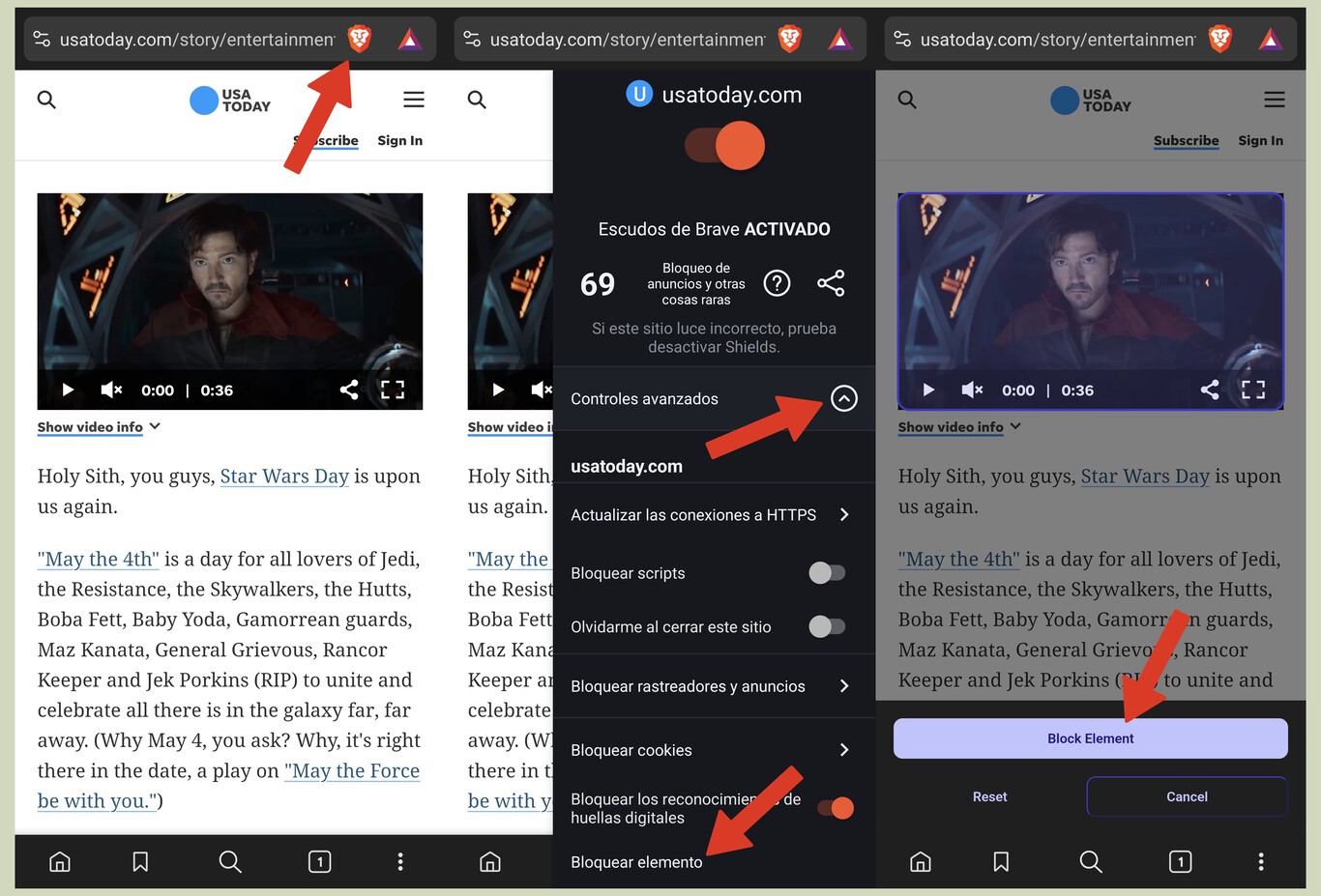Expand Show video info in right screen
This screenshot has height=896, width=1321.
click(x=959, y=427)
